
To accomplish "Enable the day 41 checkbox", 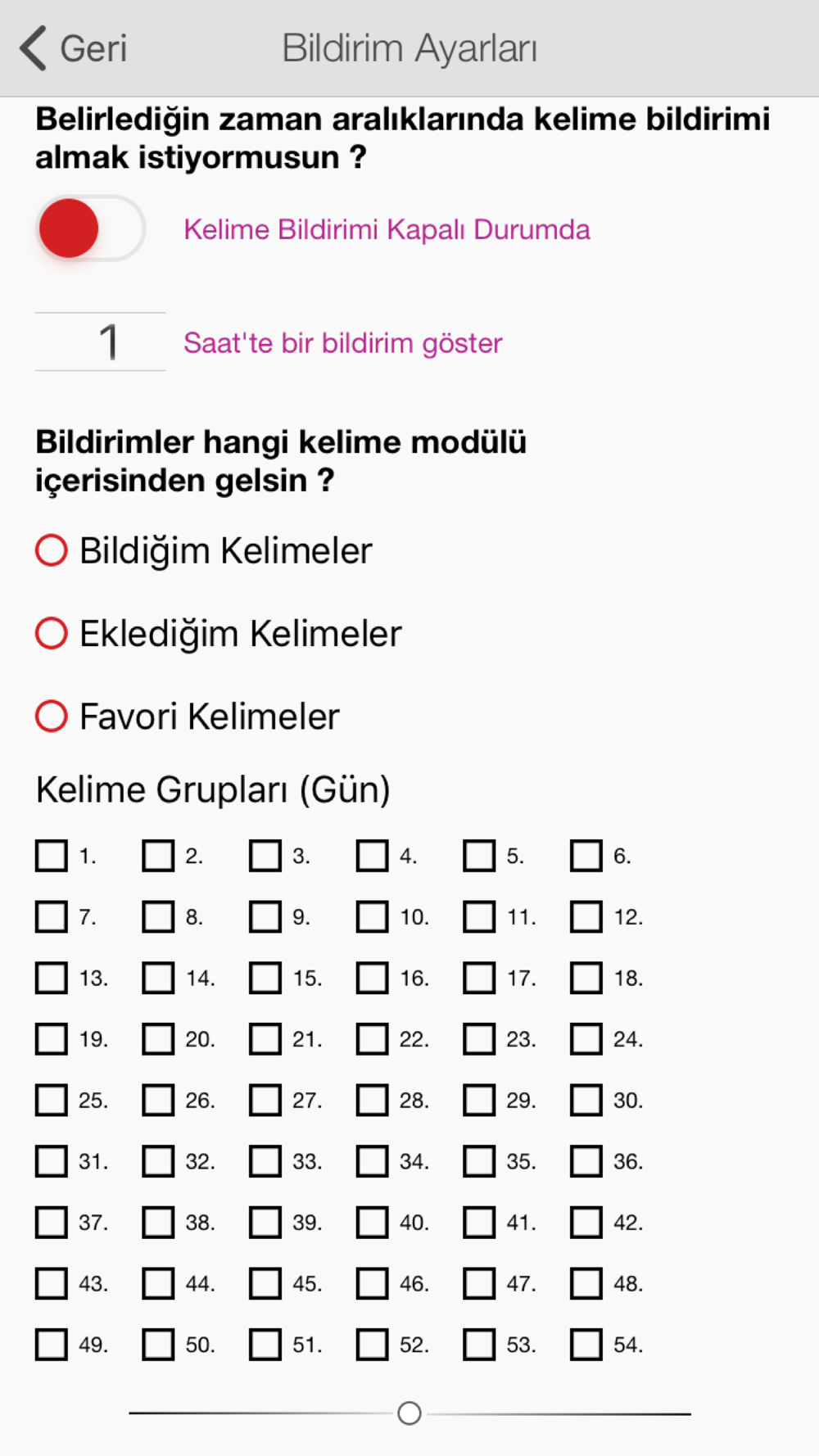I will point(479,1223).
